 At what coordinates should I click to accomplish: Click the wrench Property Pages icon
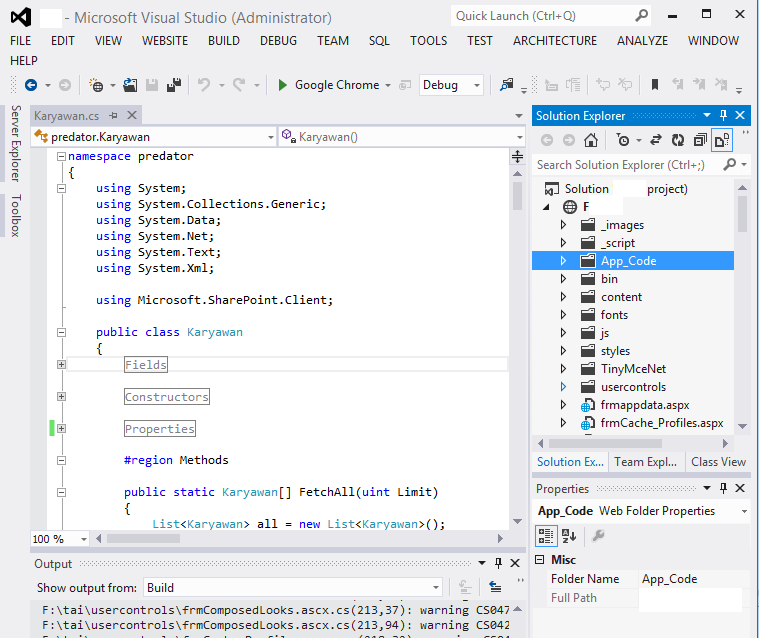598,536
